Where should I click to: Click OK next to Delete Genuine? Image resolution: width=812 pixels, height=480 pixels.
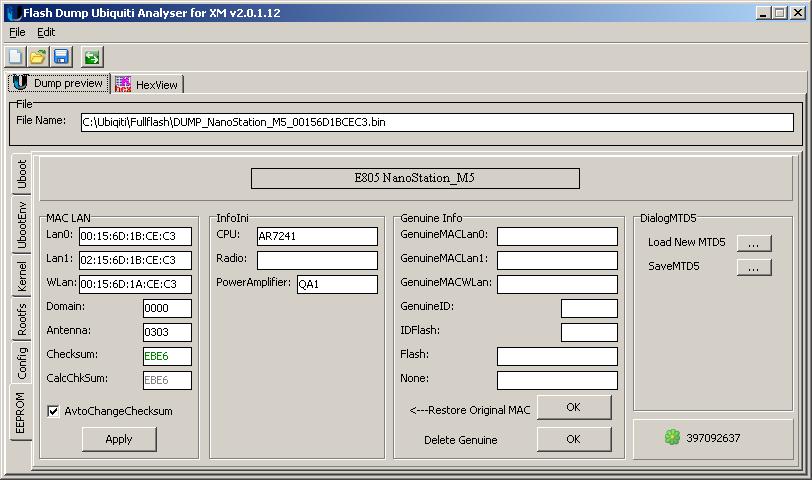point(574,439)
